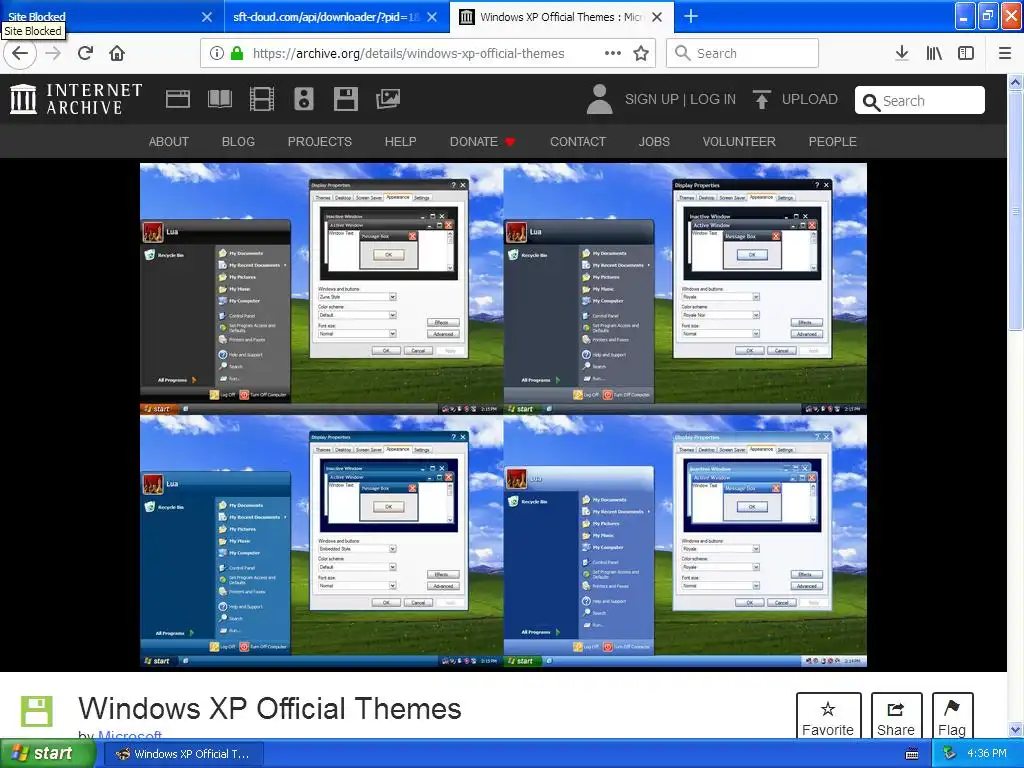Click the green software floppy icon by title
This screenshot has height=768, width=1024.
[x=37, y=711]
